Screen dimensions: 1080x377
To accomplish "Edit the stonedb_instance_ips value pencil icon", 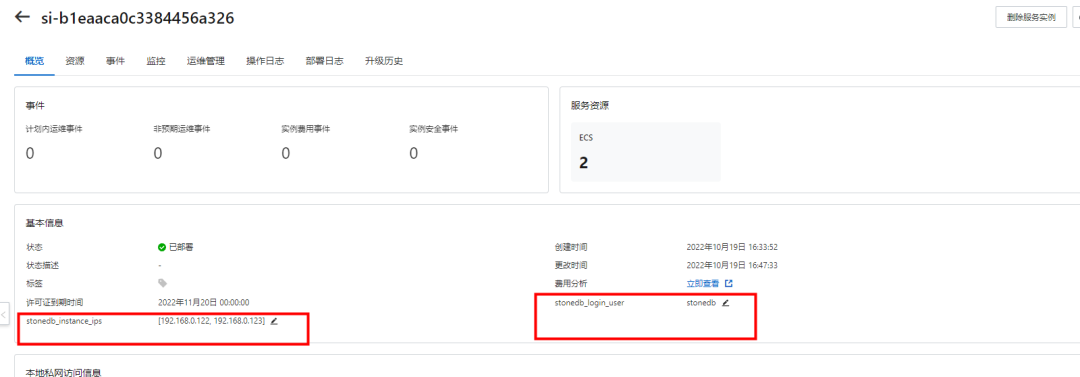I will [x=274, y=321].
